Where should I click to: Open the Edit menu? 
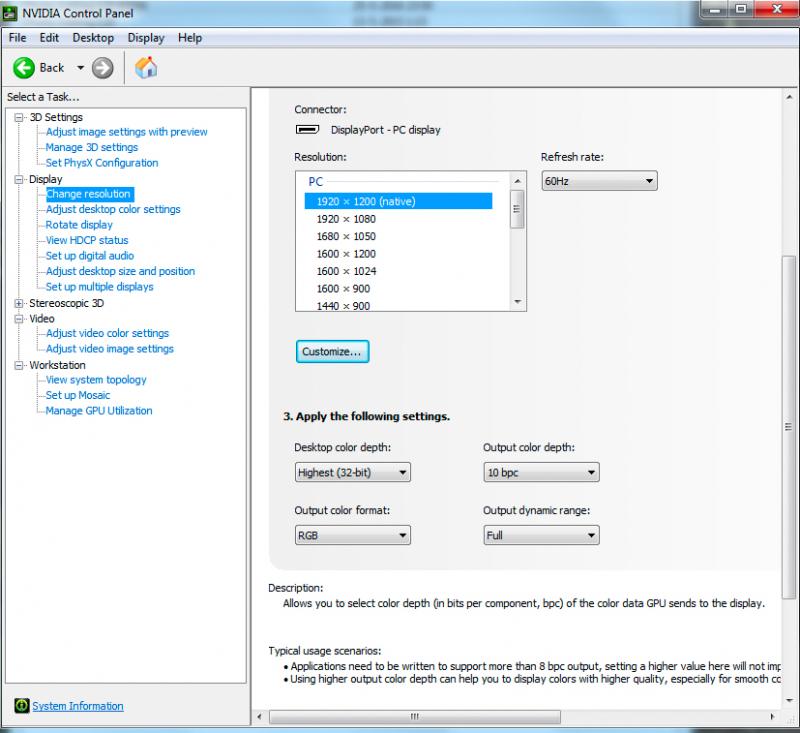pos(49,38)
